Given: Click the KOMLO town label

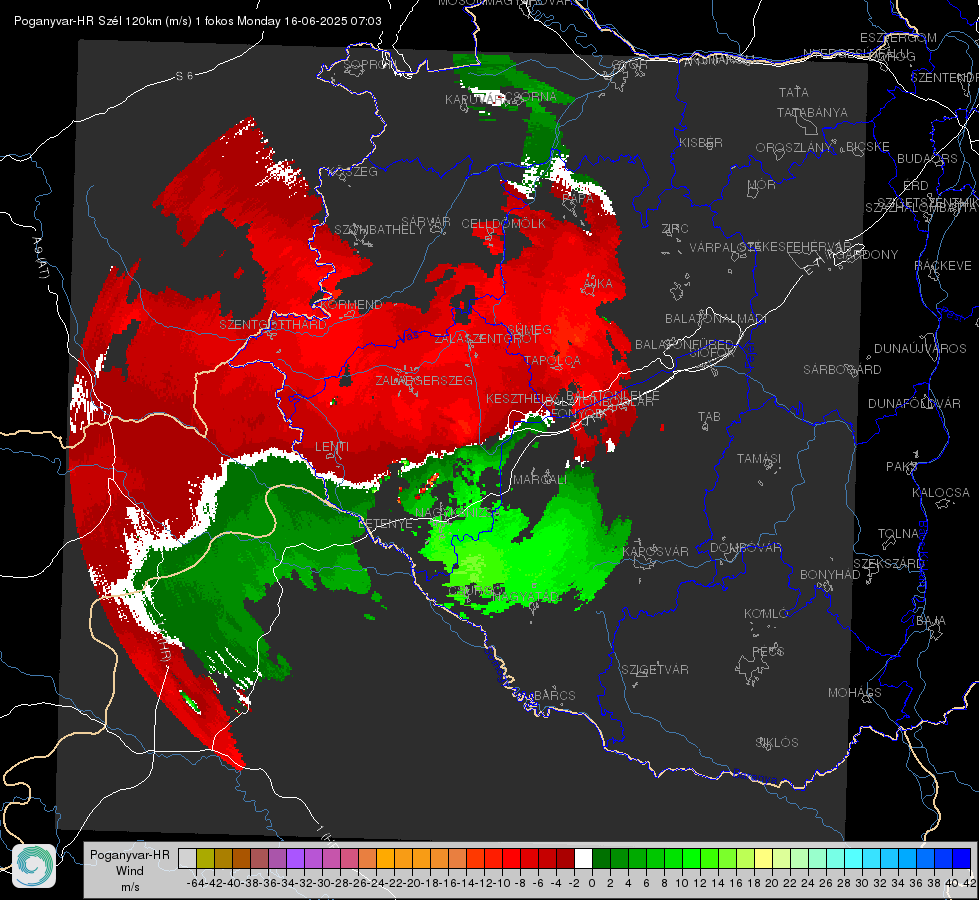Looking at the screenshot, I should 766,614.
